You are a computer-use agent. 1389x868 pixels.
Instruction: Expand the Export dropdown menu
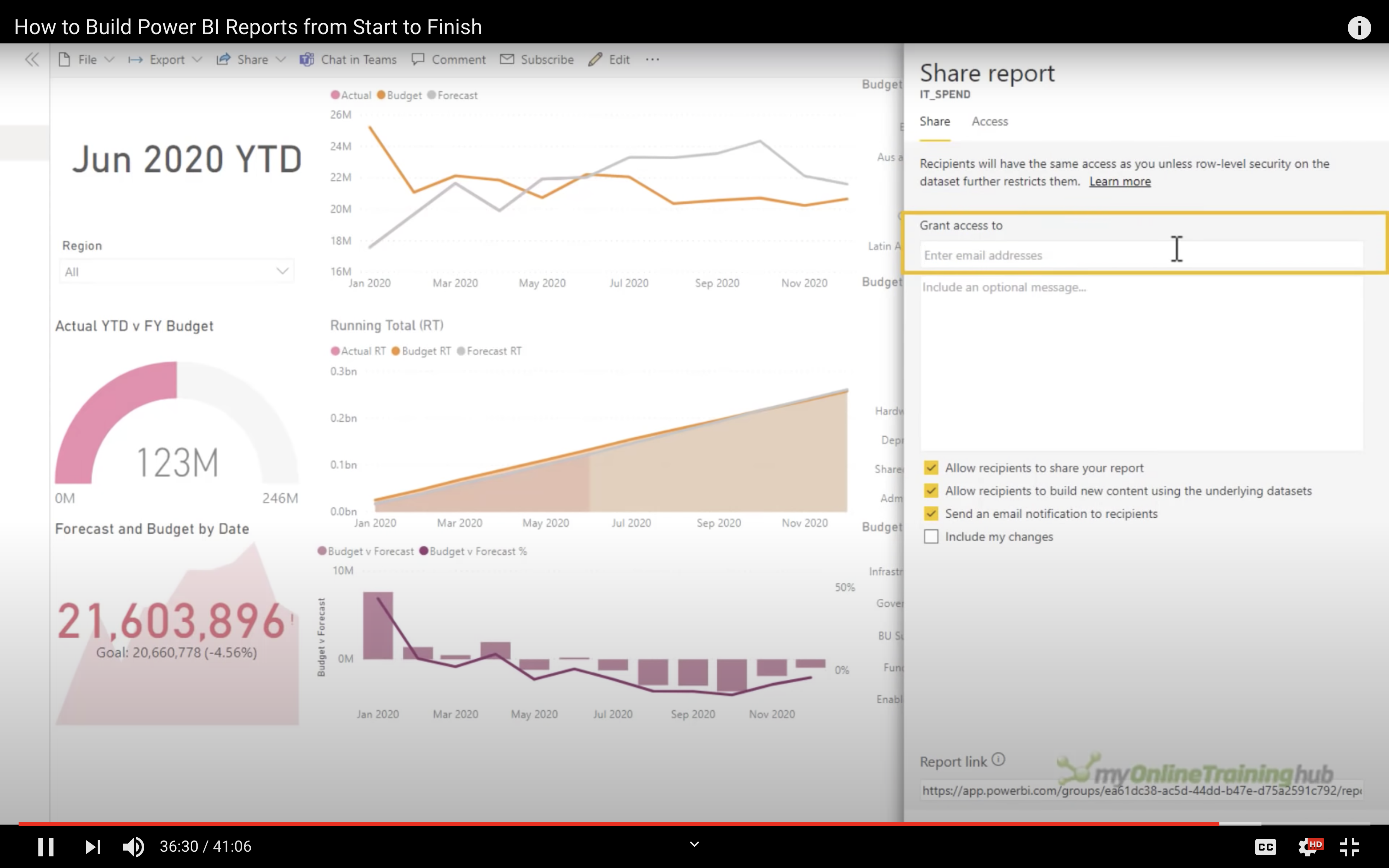[x=166, y=59]
